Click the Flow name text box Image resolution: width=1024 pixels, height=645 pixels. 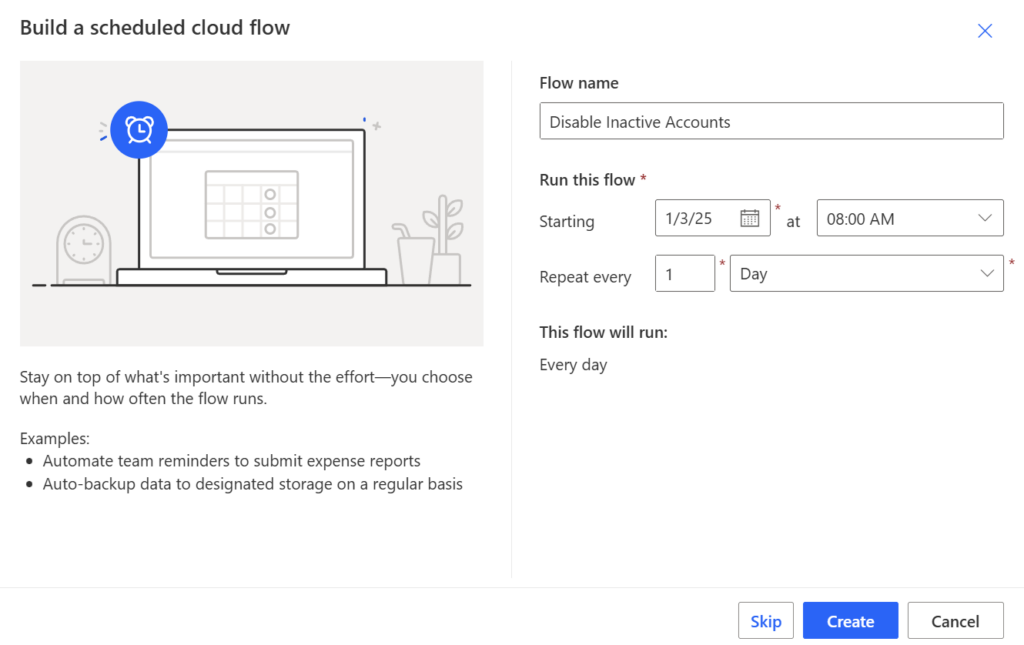coord(770,122)
